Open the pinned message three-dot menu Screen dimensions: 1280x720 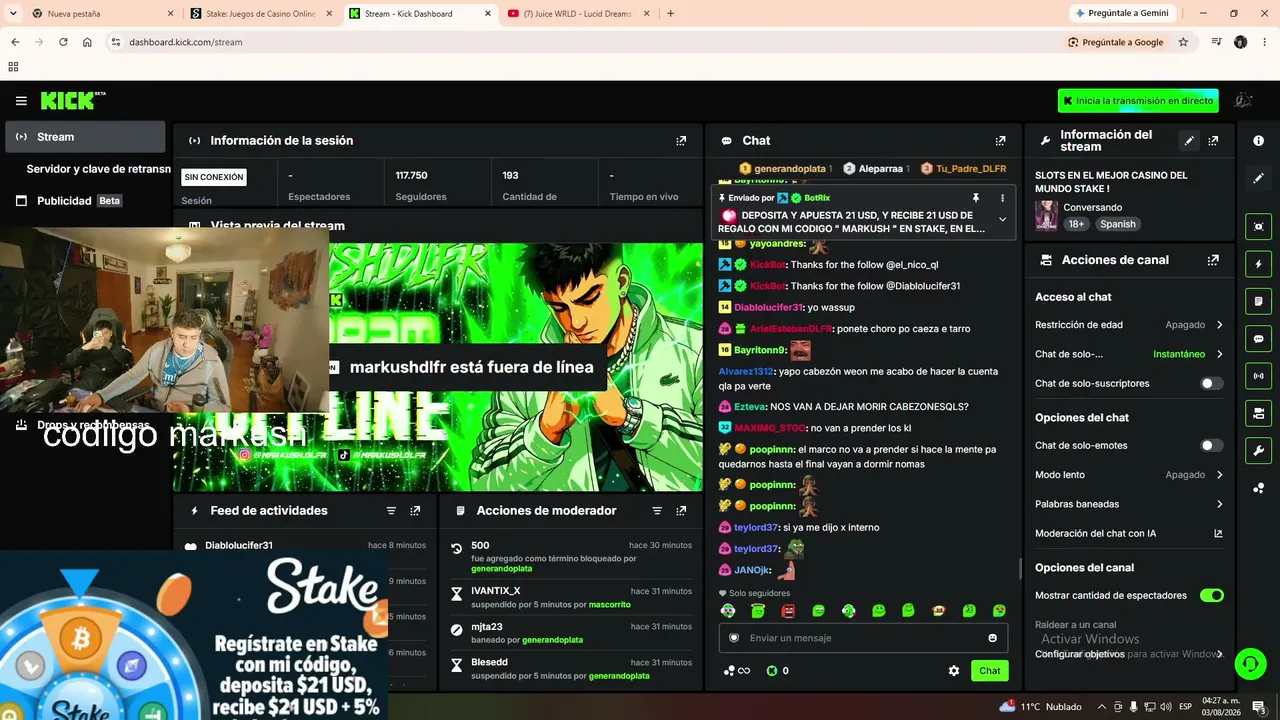pyautogui.click(x=1002, y=198)
